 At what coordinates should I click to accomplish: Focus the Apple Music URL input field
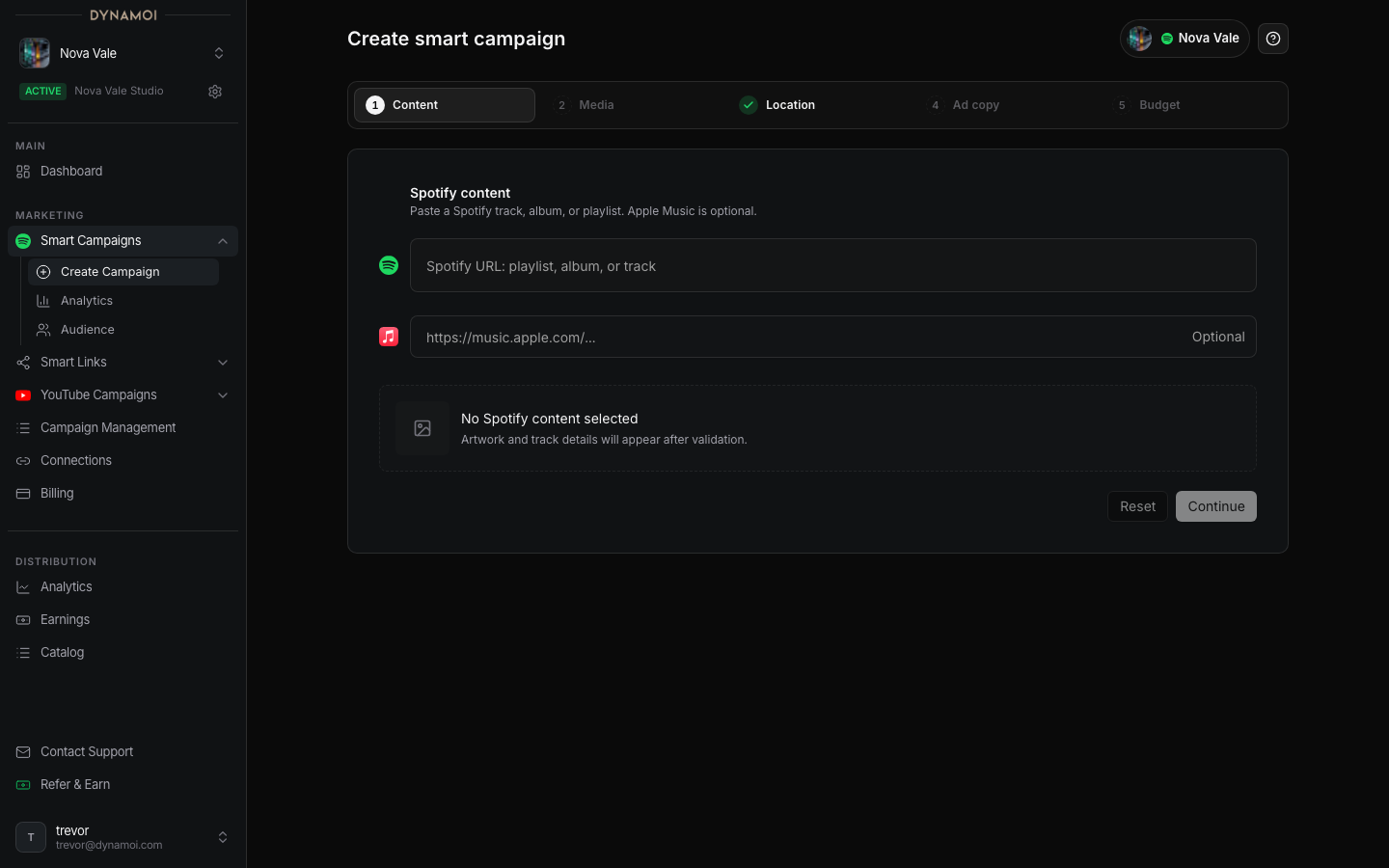(x=833, y=337)
